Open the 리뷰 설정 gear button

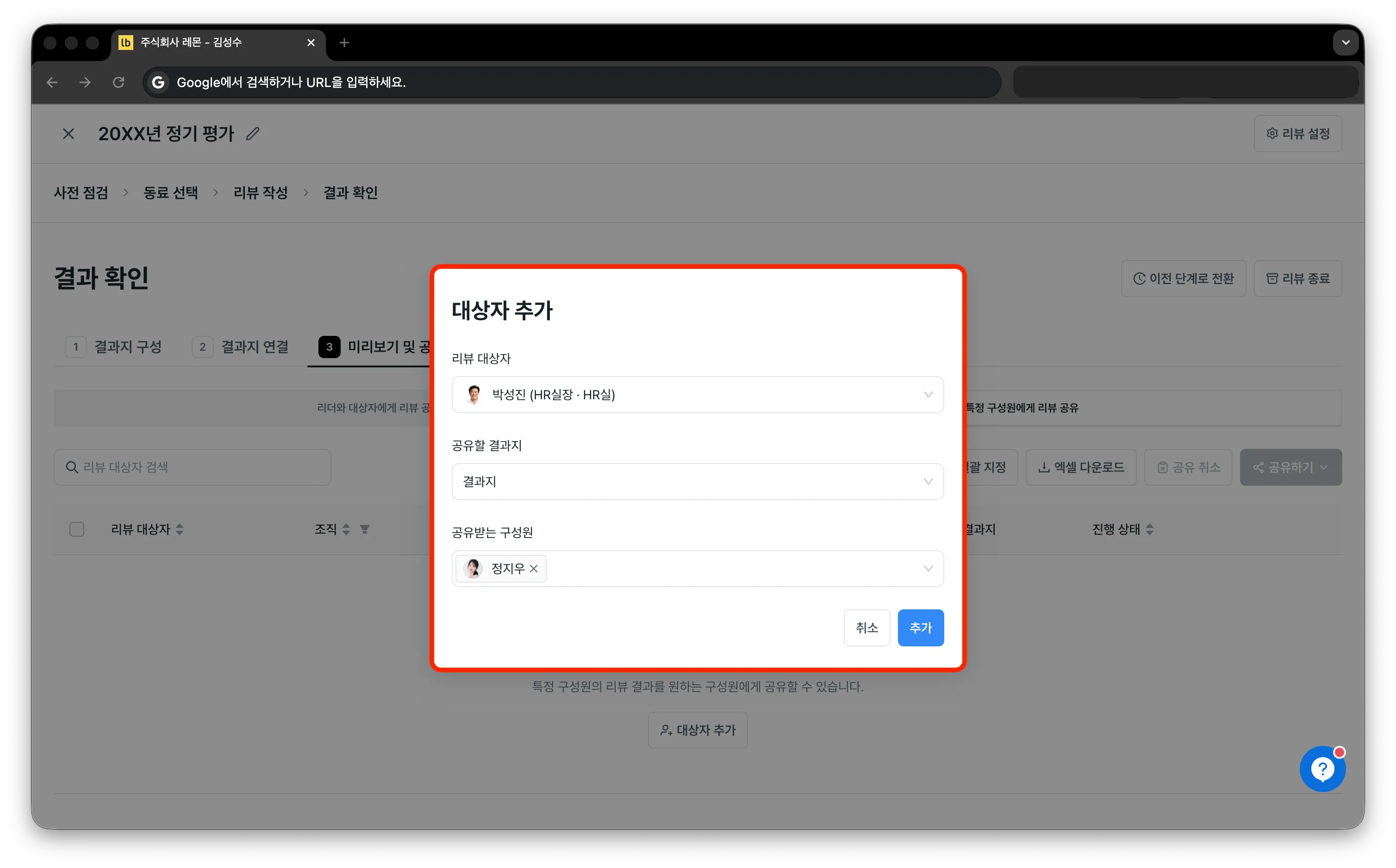(x=1297, y=134)
